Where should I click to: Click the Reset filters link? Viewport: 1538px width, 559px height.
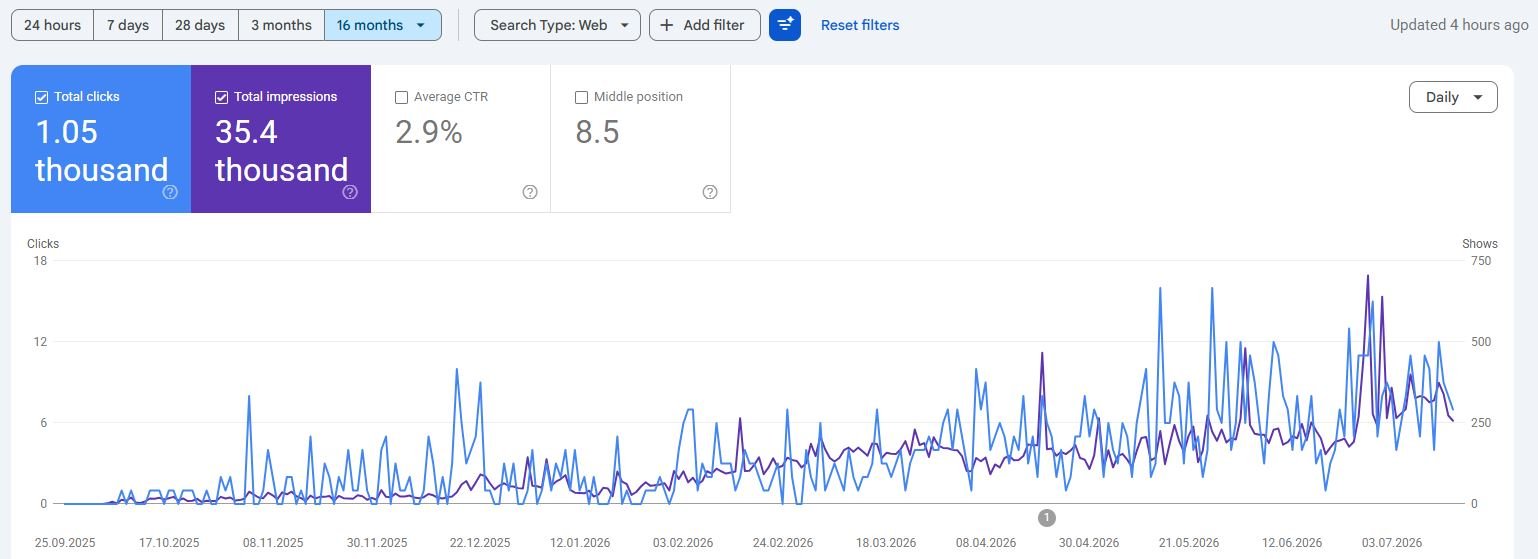[860, 25]
